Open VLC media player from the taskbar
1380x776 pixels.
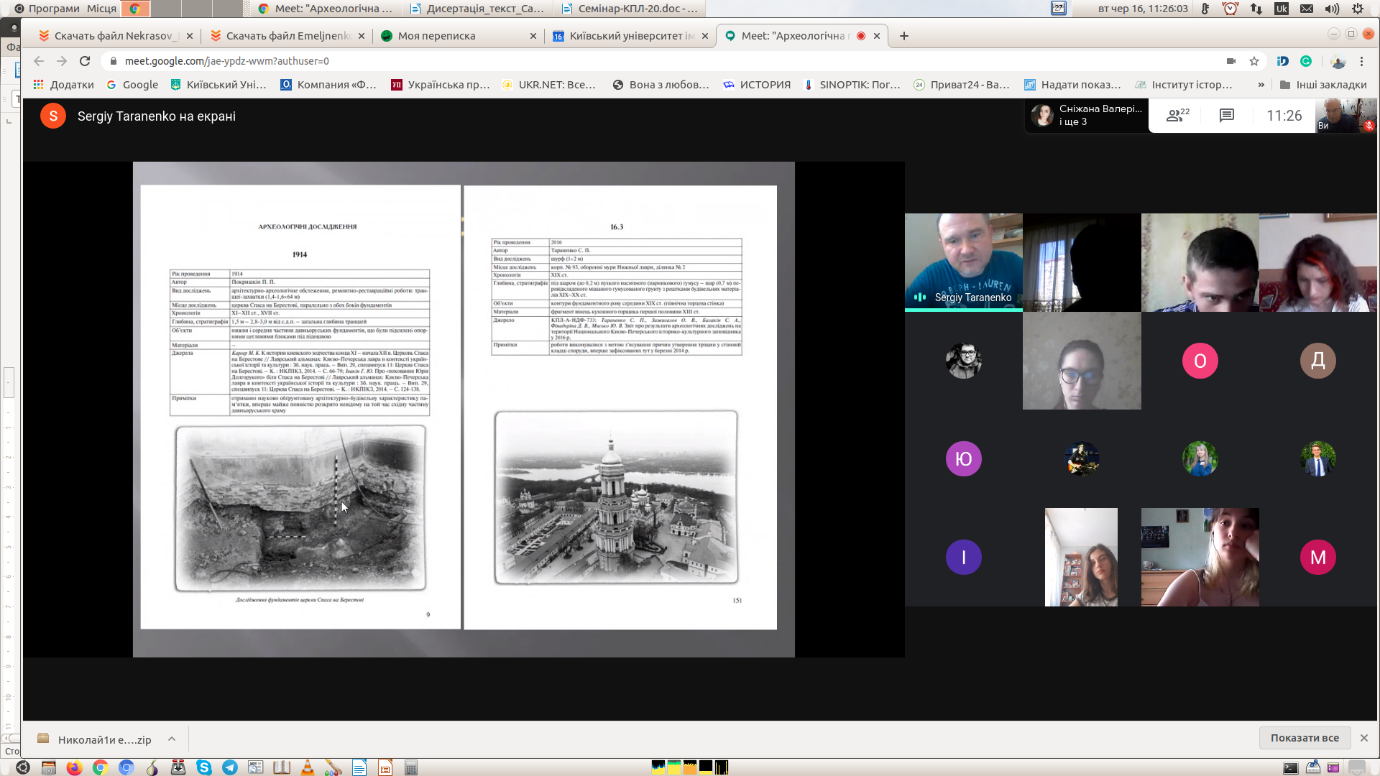point(308,768)
